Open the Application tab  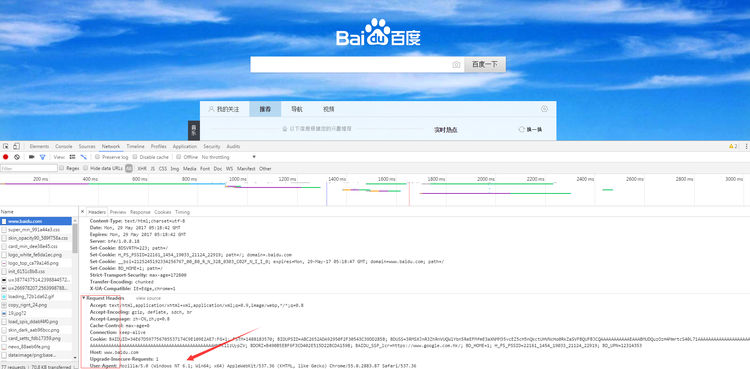(185, 146)
